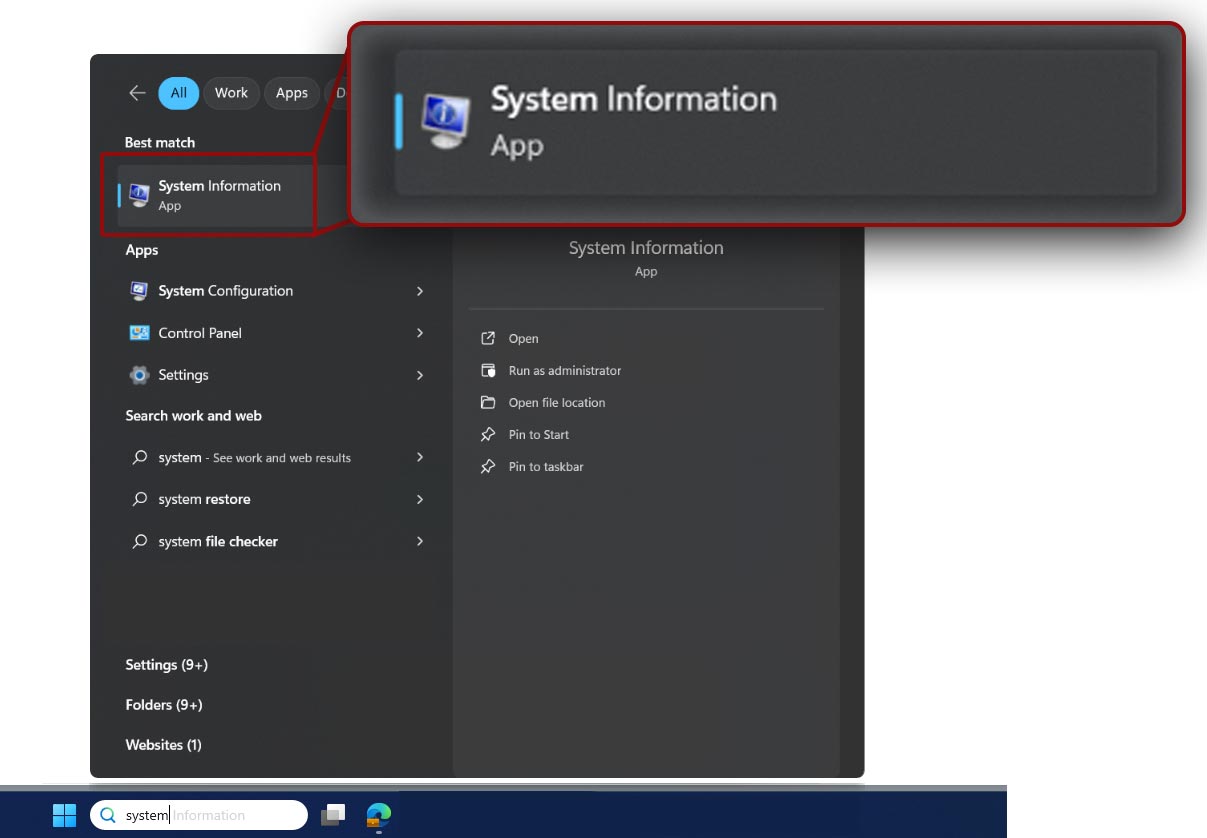This screenshot has height=838, width=1207.
Task: Select the All filter tab
Action: point(178,93)
